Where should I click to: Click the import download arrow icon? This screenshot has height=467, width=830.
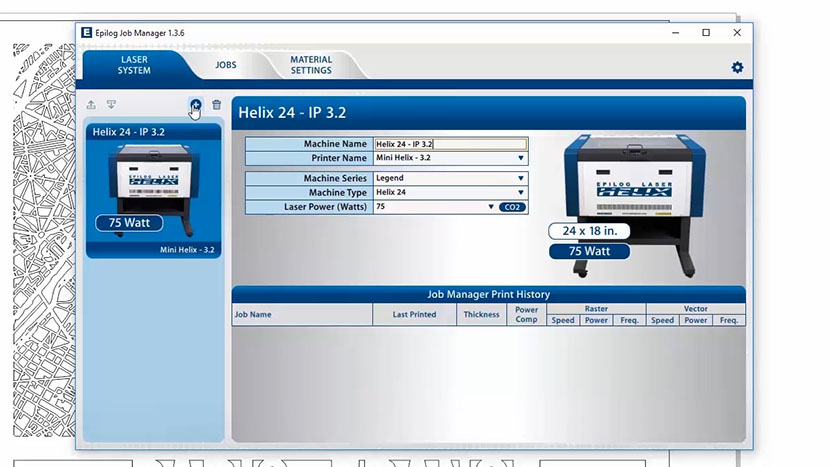(111, 105)
